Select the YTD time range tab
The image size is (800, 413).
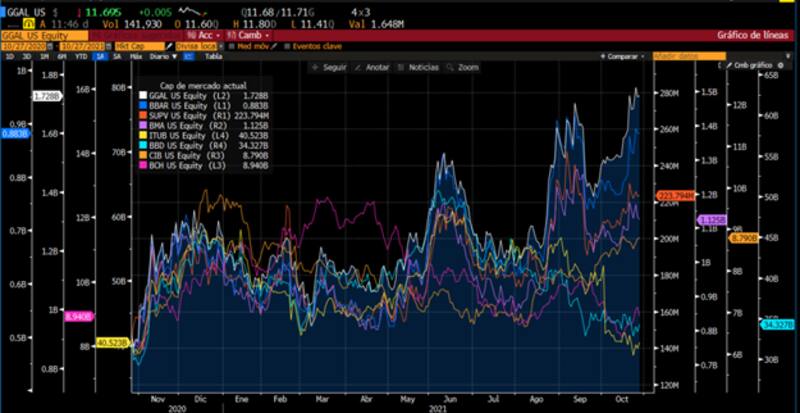pos(80,56)
